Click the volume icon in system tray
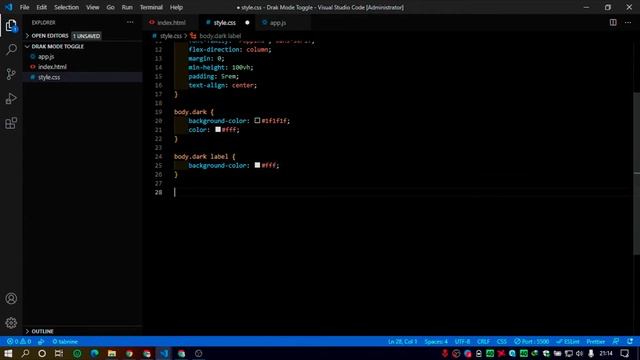The width and height of the screenshot is (640, 360). click(580, 353)
